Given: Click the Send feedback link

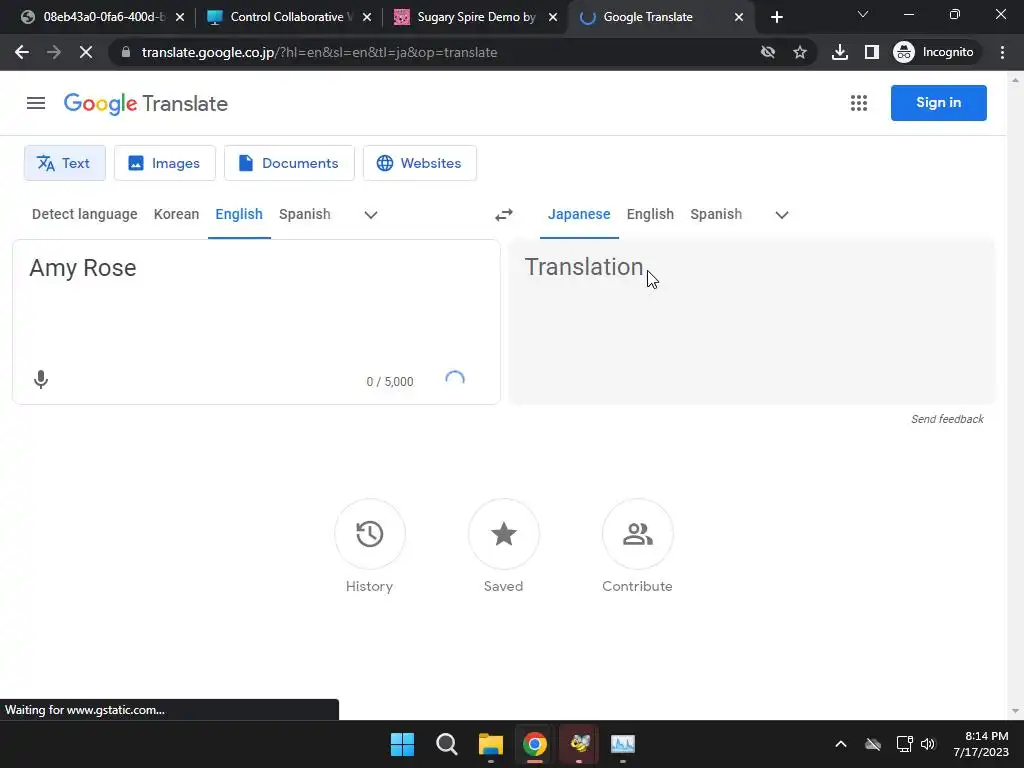Looking at the screenshot, I should pyautogui.click(x=947, y=419).
